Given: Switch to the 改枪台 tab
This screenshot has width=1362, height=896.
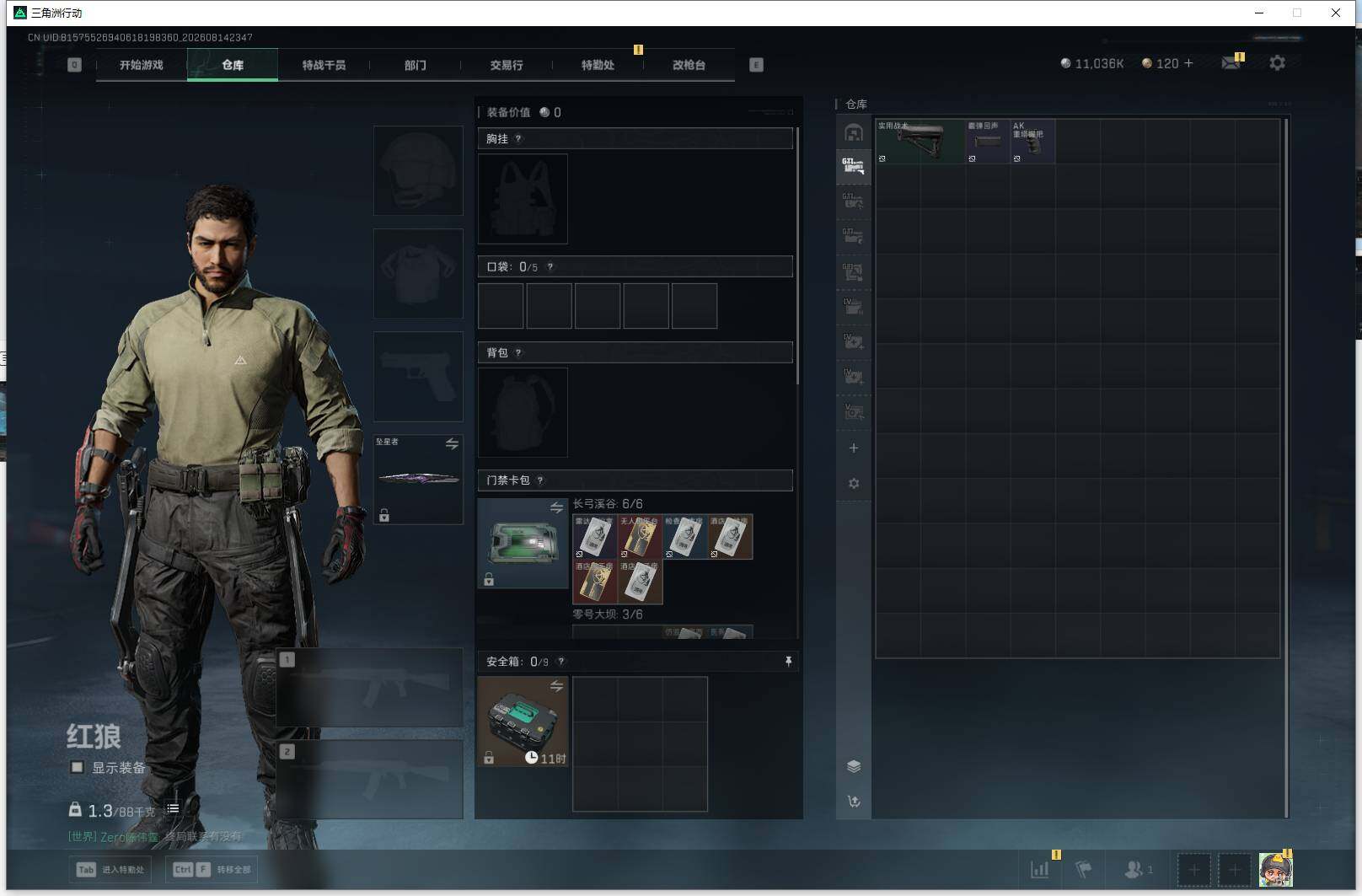Looking at the screenshot, I should (689, 65).
